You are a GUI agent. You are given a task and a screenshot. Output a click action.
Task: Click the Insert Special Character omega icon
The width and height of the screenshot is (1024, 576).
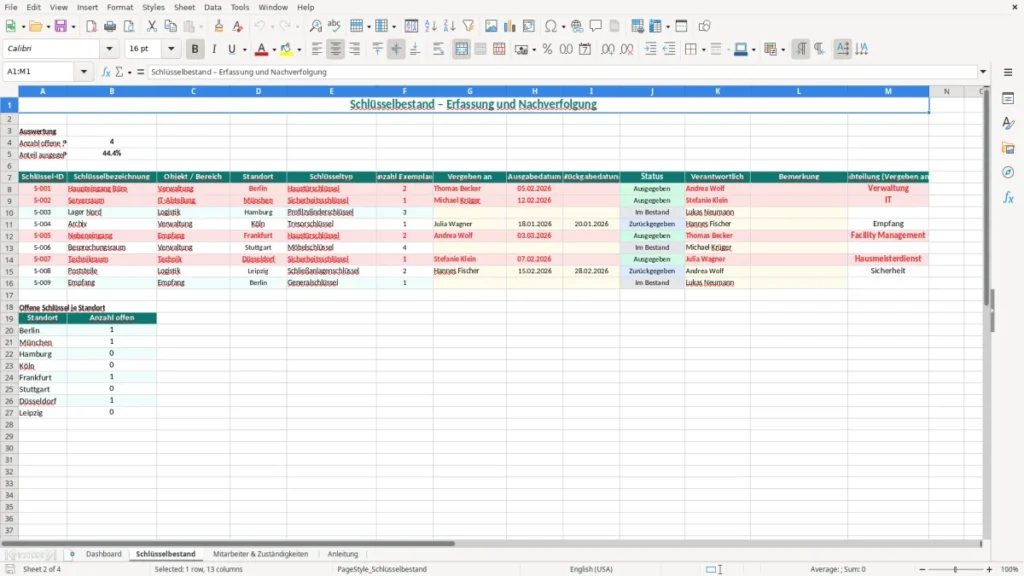pos(551,26)
